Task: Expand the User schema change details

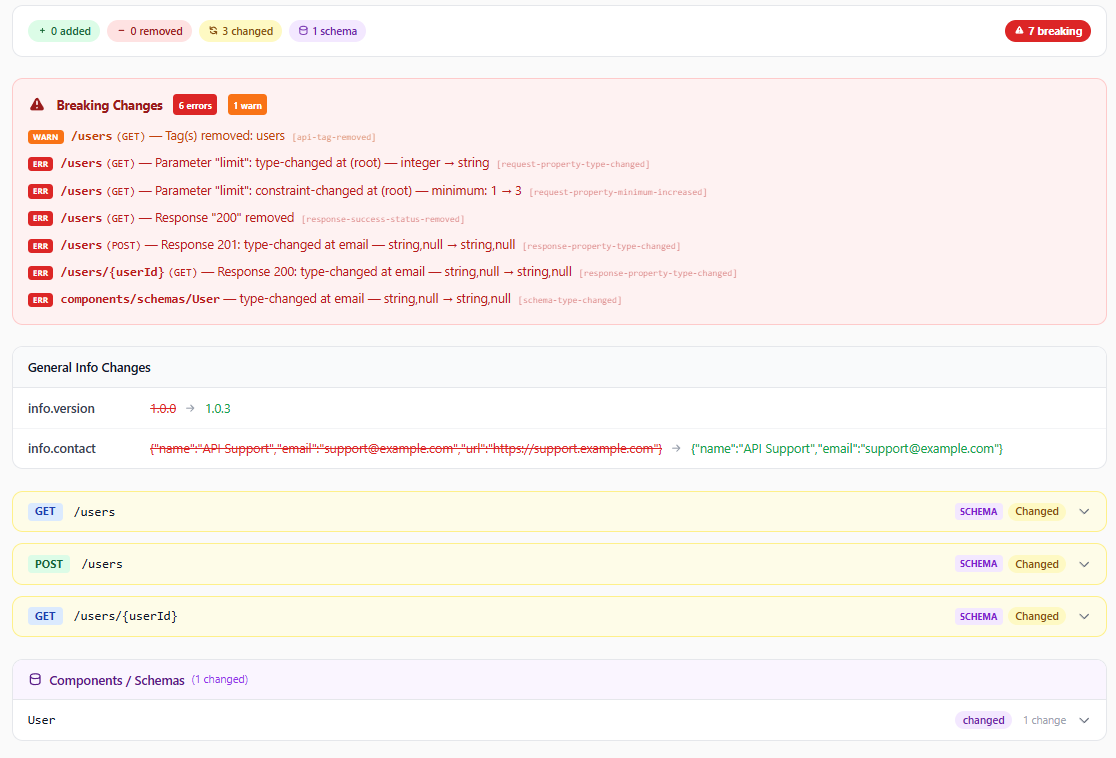Action: [1085, 720]
